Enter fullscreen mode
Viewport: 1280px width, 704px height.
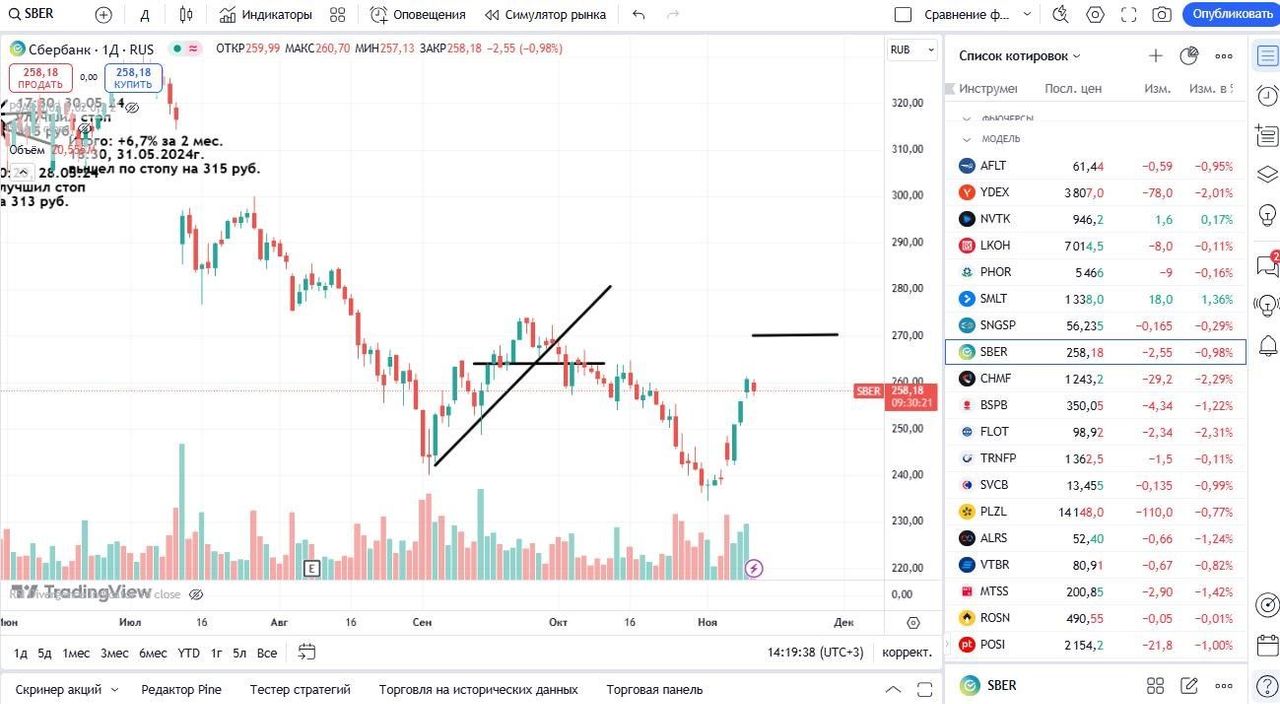1128,15
